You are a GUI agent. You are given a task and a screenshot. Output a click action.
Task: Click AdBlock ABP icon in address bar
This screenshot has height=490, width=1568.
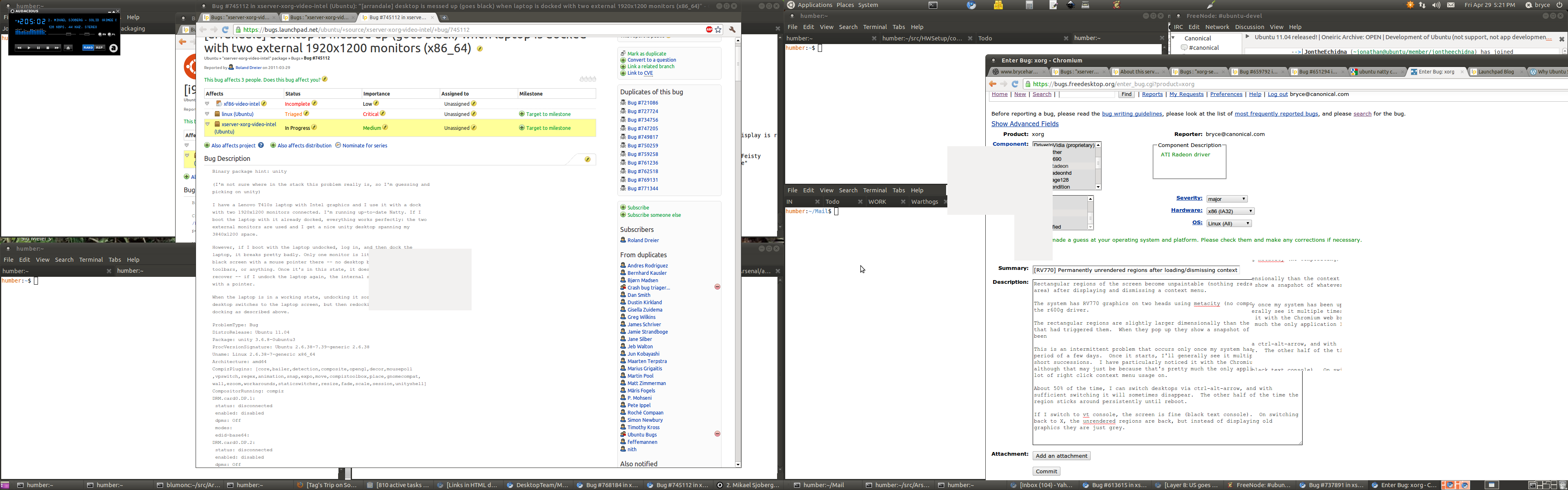709,29
